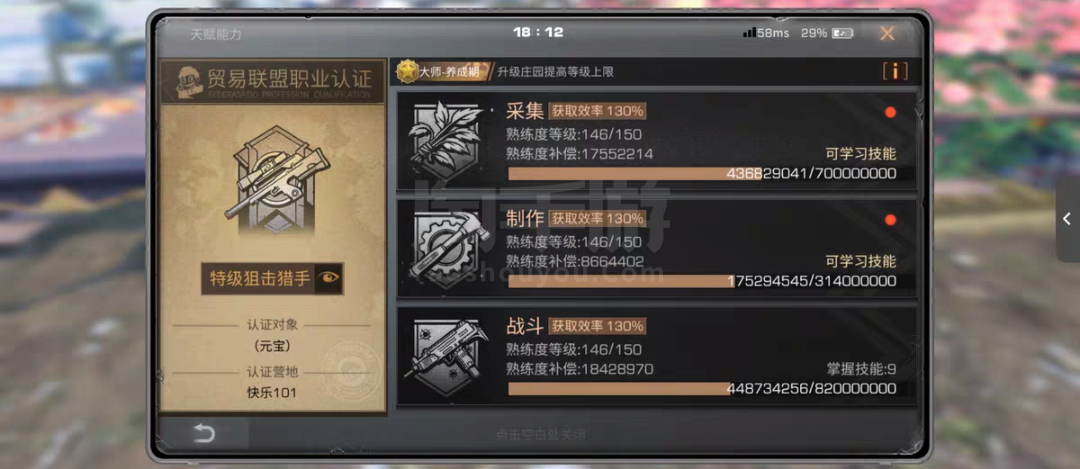Viewport: 1080px width, 469px height.
Task: Click the 采集 proficiency progress bar
Action: 702,174
